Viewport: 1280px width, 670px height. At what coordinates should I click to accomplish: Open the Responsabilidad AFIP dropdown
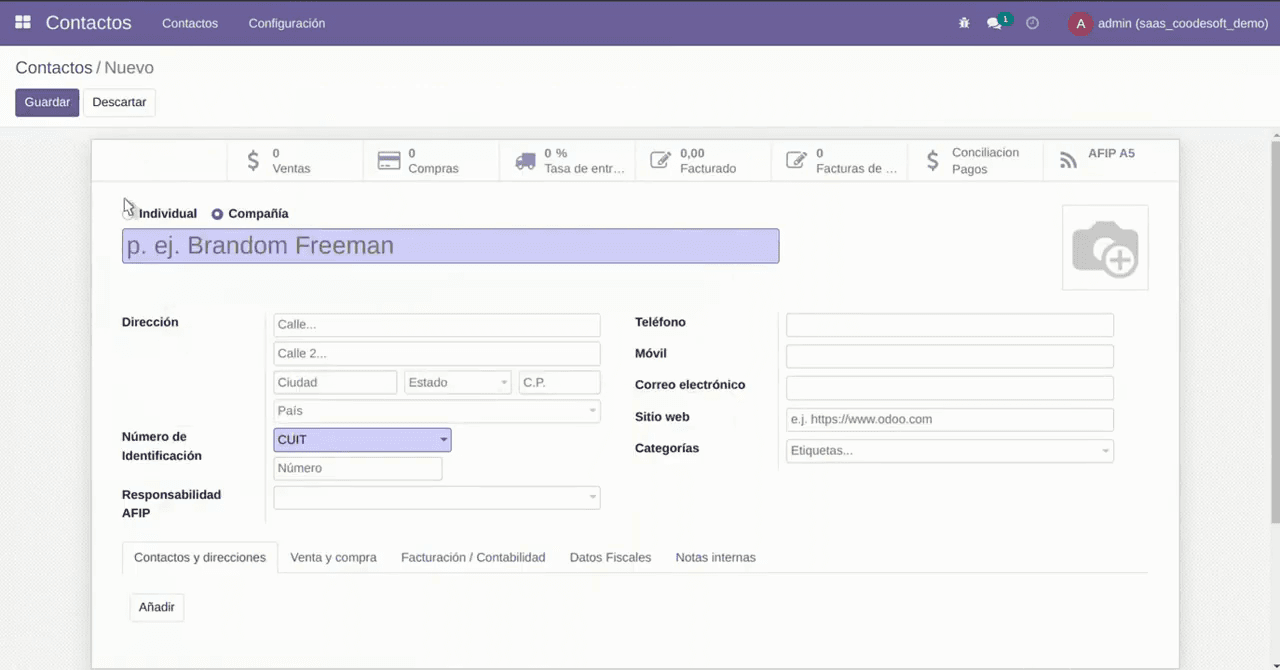[x=437, y=498]
